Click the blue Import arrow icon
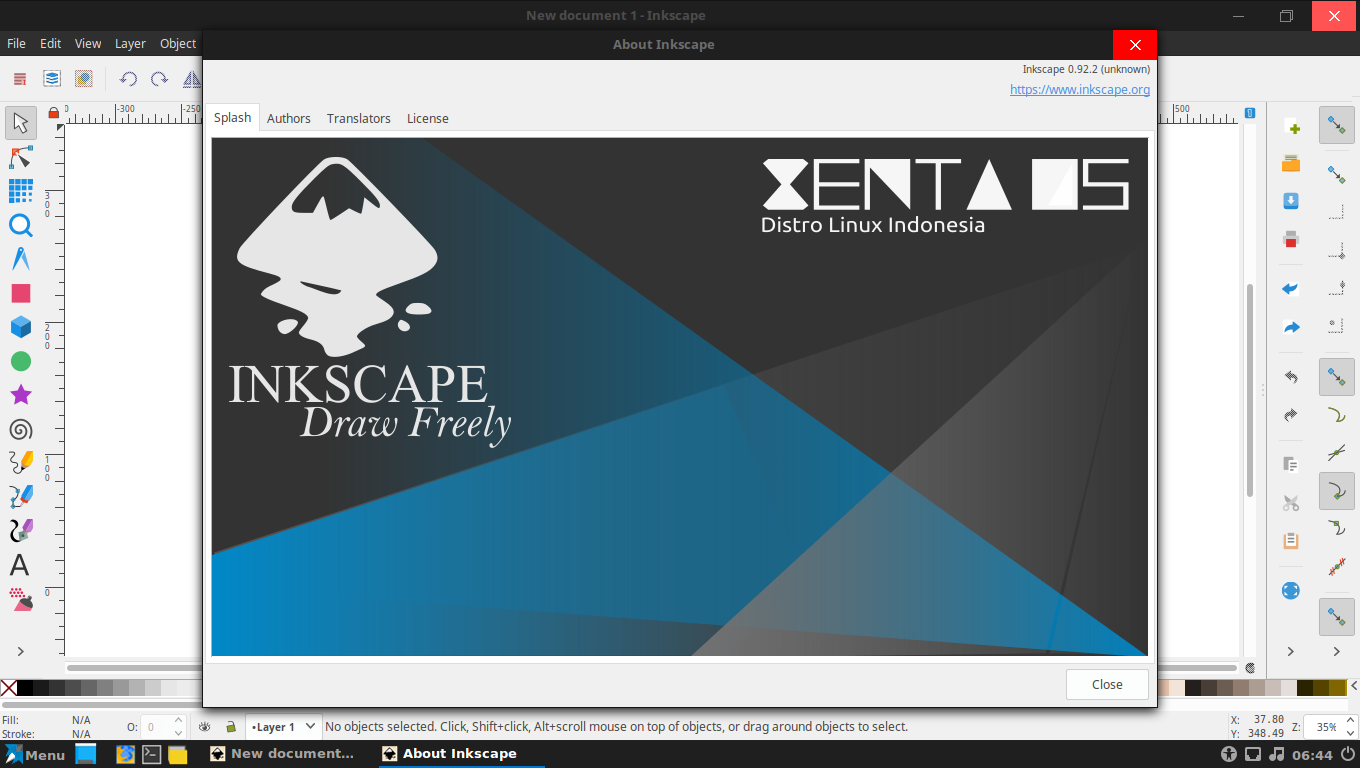This screenshot has width=1360, height=768. point(1291,289)
